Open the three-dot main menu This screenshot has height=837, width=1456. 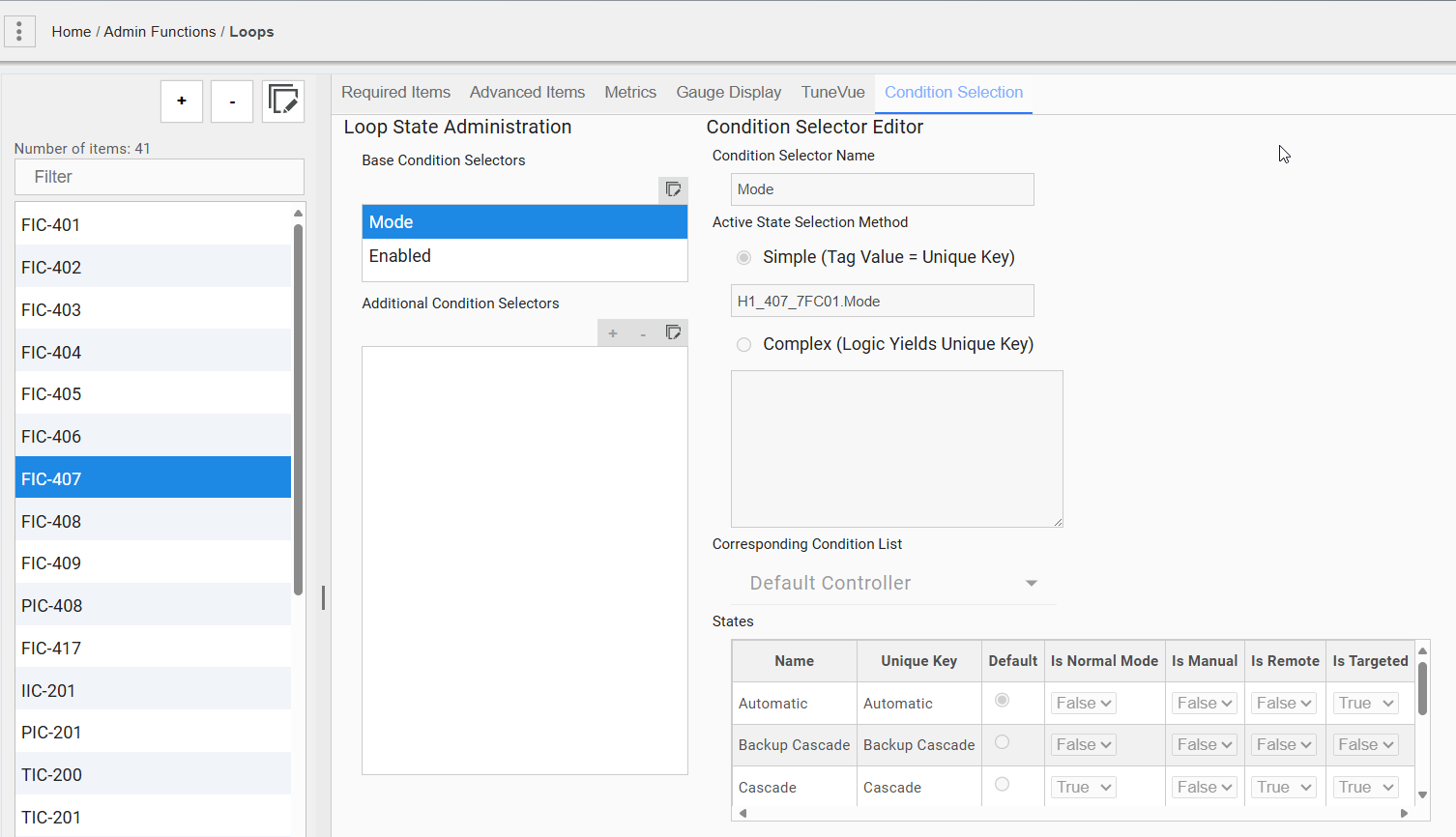tap(19, 31)
